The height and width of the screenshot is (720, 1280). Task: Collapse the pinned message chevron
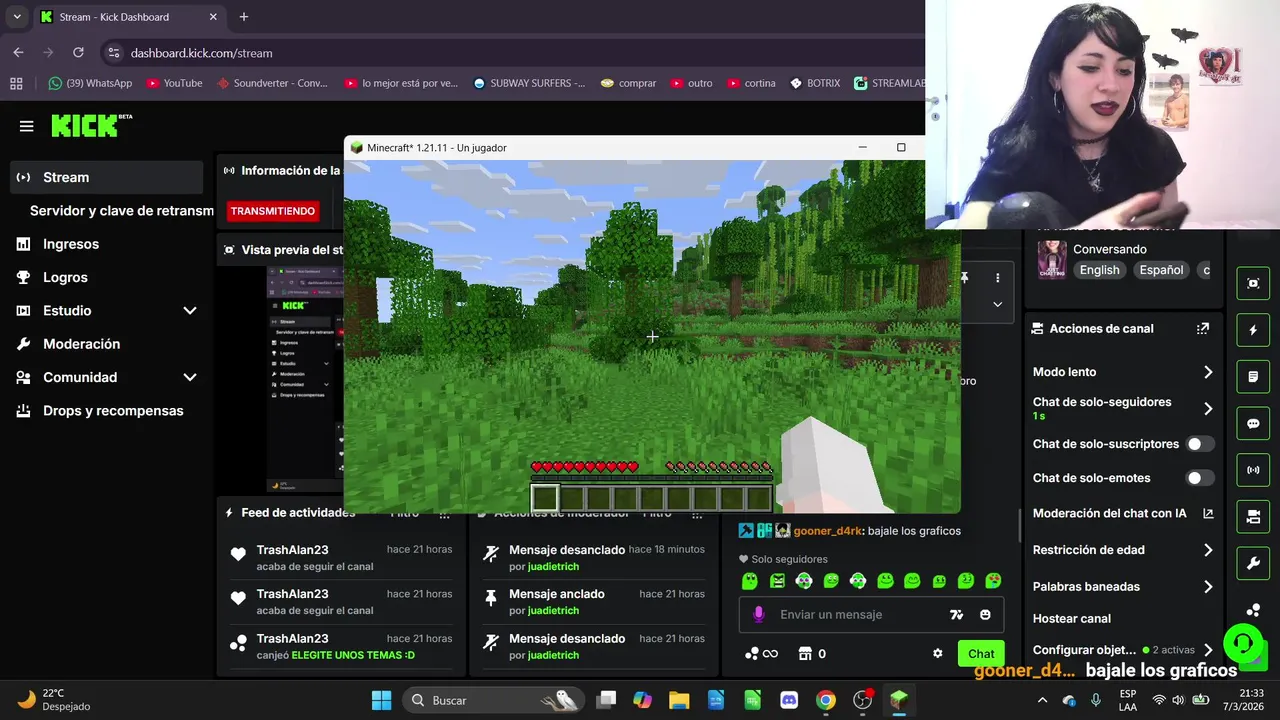tap(997, 304)
